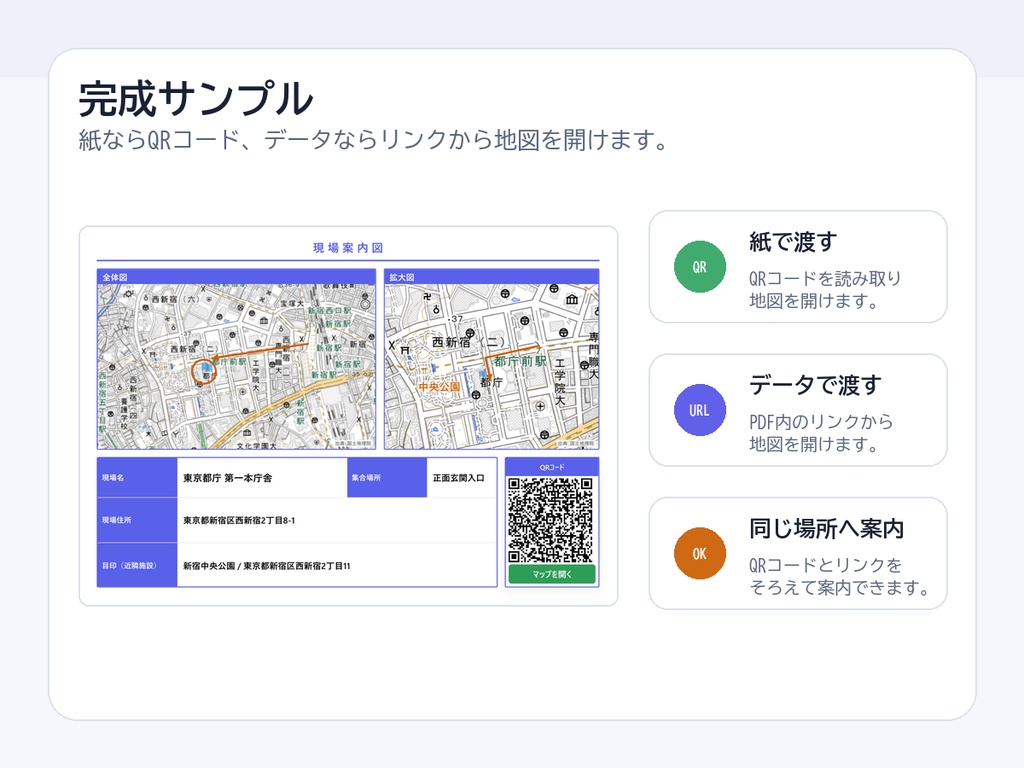Screen dimensions: 1024x768
Task: Click the 東京都庁 第一本庁舎 site name cell
Action: 262,477
